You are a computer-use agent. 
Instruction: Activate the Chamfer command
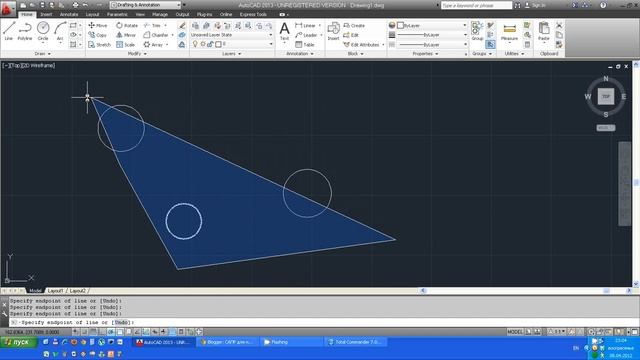click(x=156, y=35)
